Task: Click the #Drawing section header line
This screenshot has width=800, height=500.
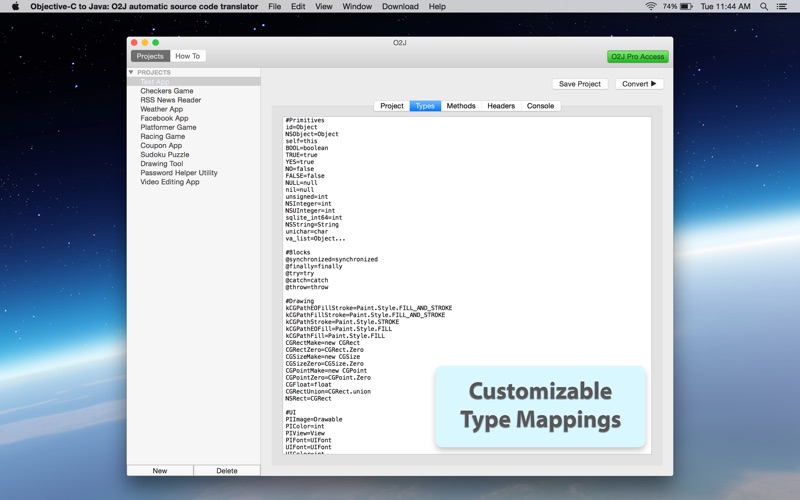Action: point(299,301)
